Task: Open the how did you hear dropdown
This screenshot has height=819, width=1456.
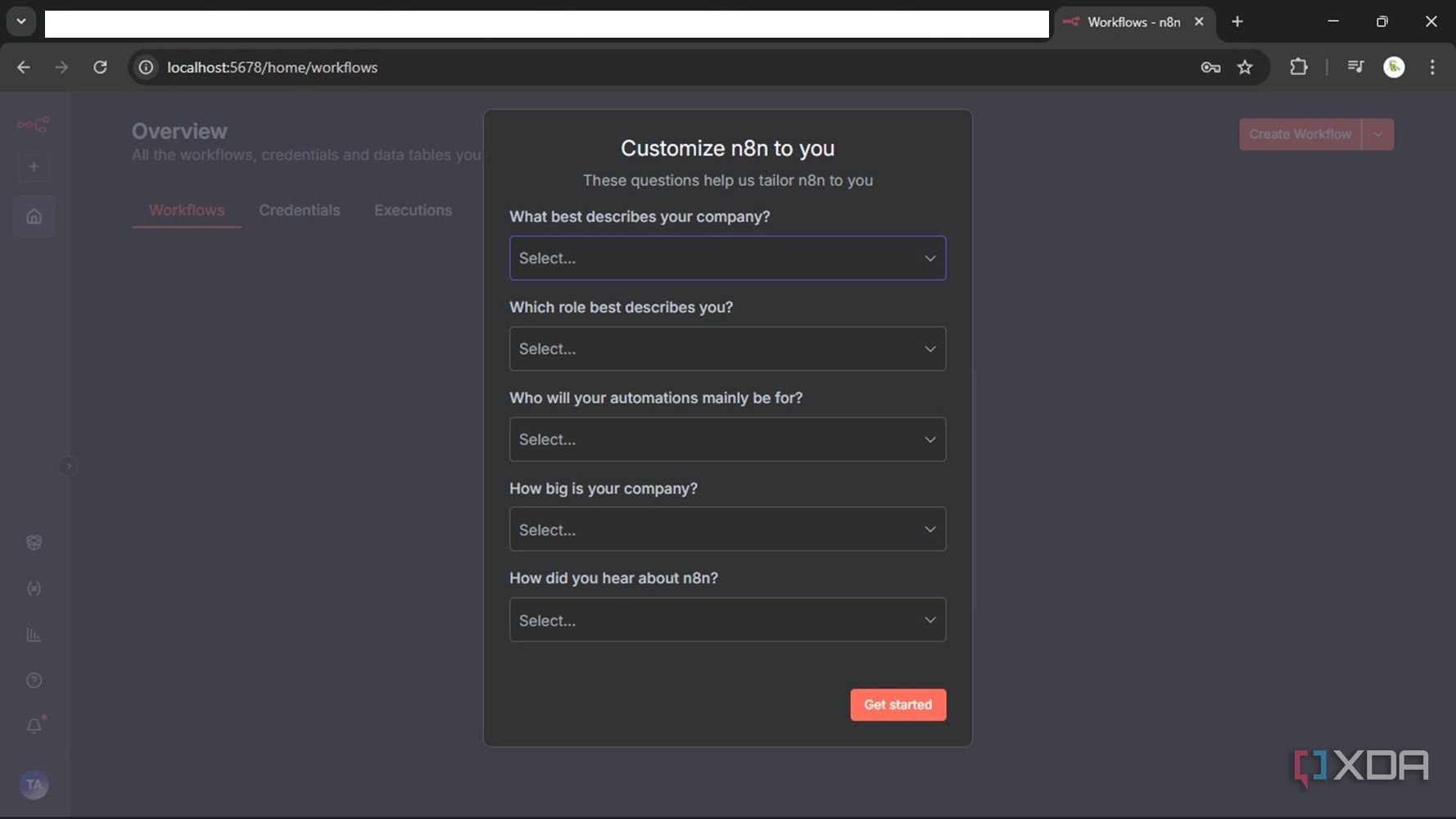Action: tap(727, 620)
